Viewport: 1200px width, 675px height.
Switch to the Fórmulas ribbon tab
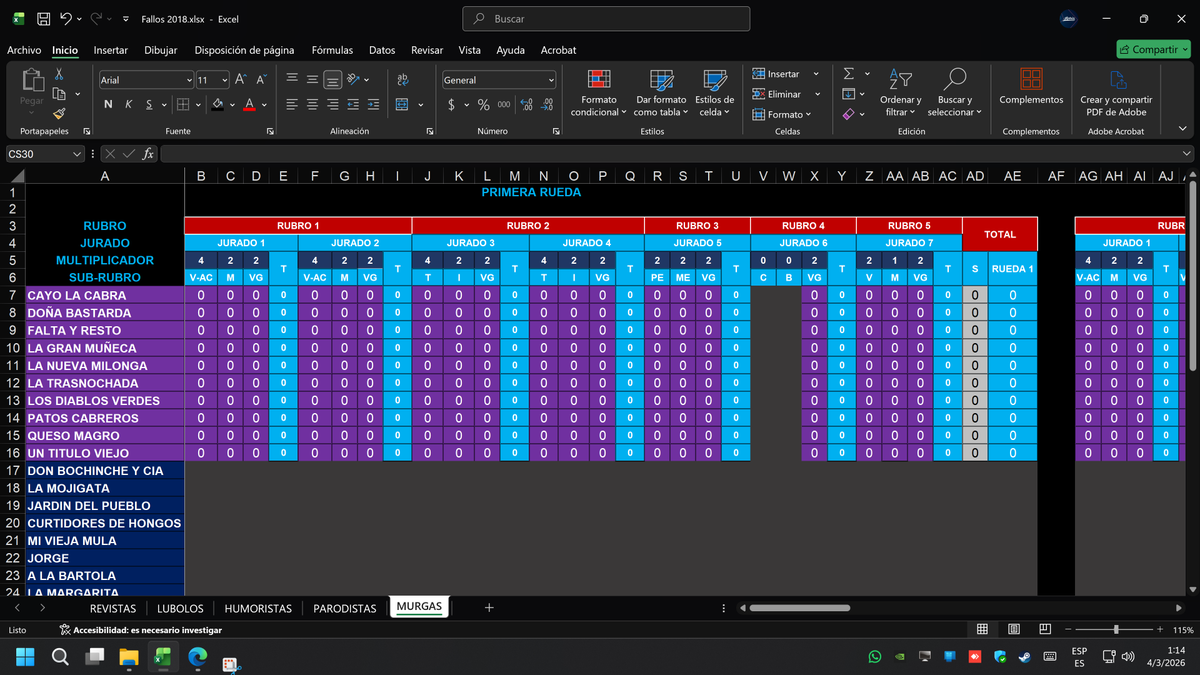coord(332,50)
